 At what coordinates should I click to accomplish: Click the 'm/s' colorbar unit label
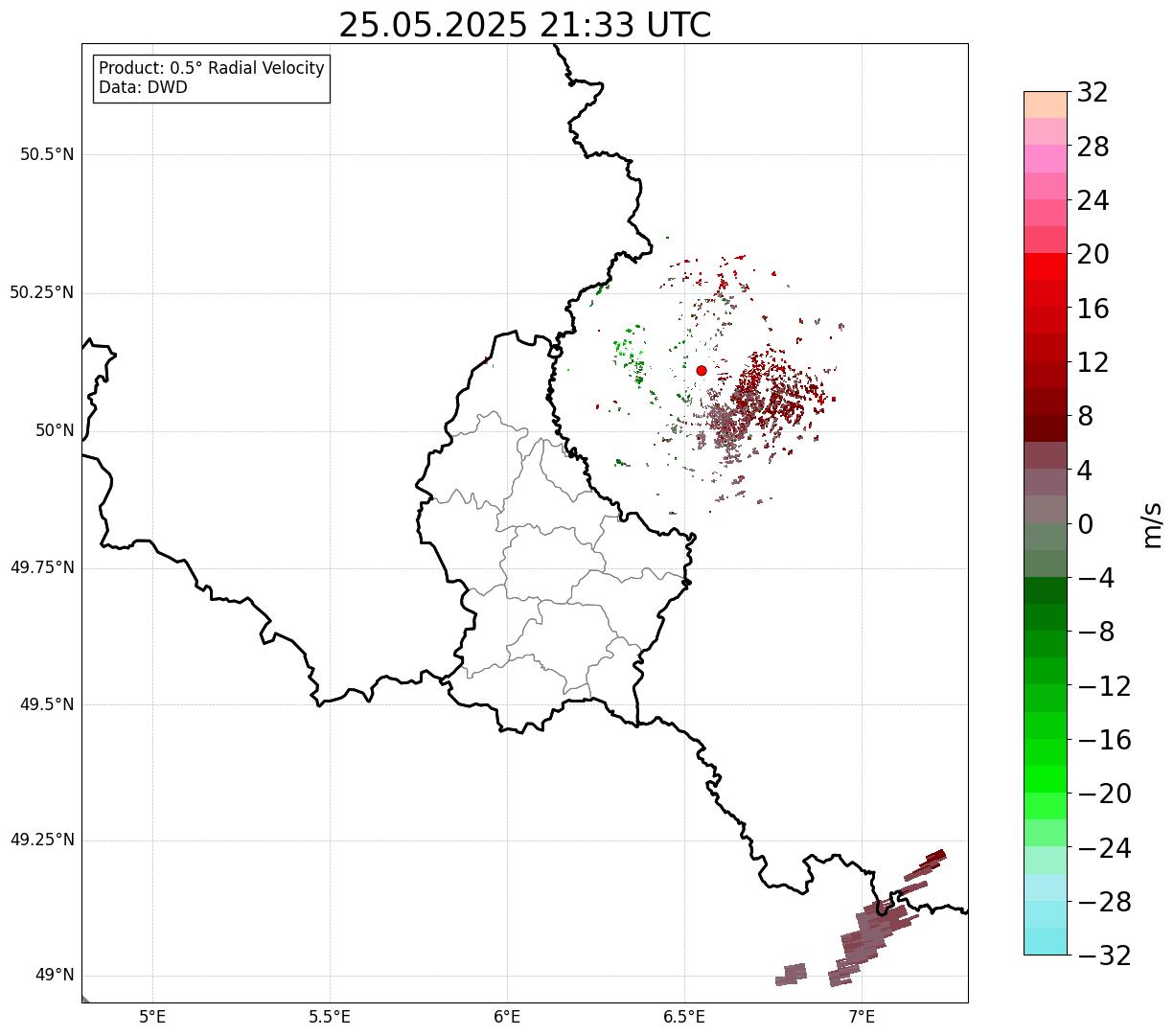coord(1152,524)
